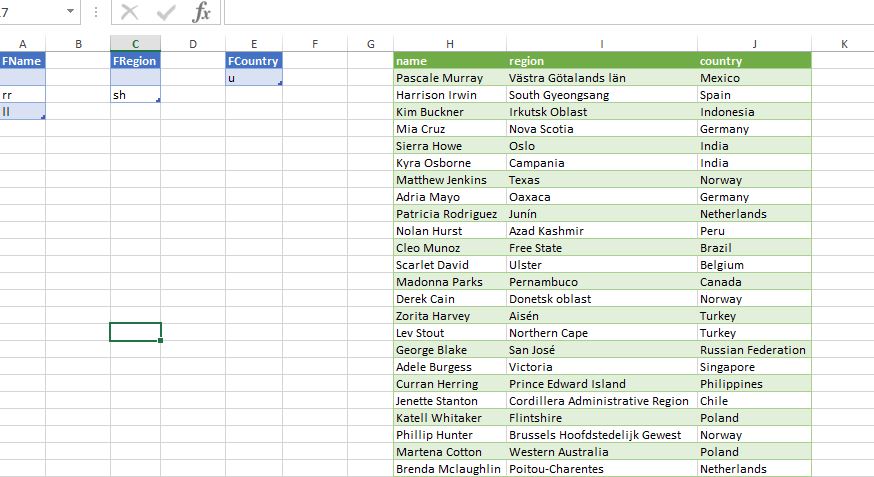The height and width of the screenshot is (477, 874).
Task: Select the Brussels Hoofdstedelijk Gewest cell
Action: click(x=601, y=435)
